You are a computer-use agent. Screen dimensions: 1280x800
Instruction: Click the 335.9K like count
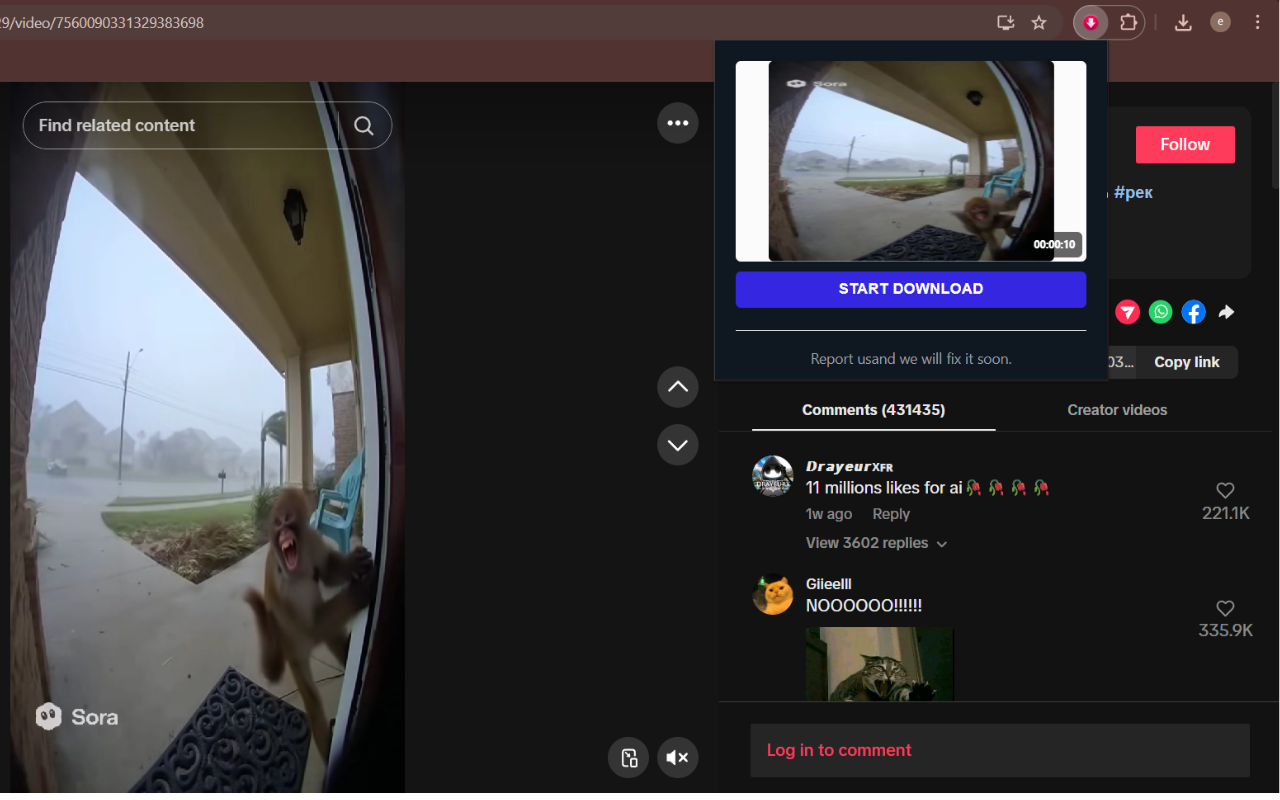pyautogui.click(x=1226, y=631)
